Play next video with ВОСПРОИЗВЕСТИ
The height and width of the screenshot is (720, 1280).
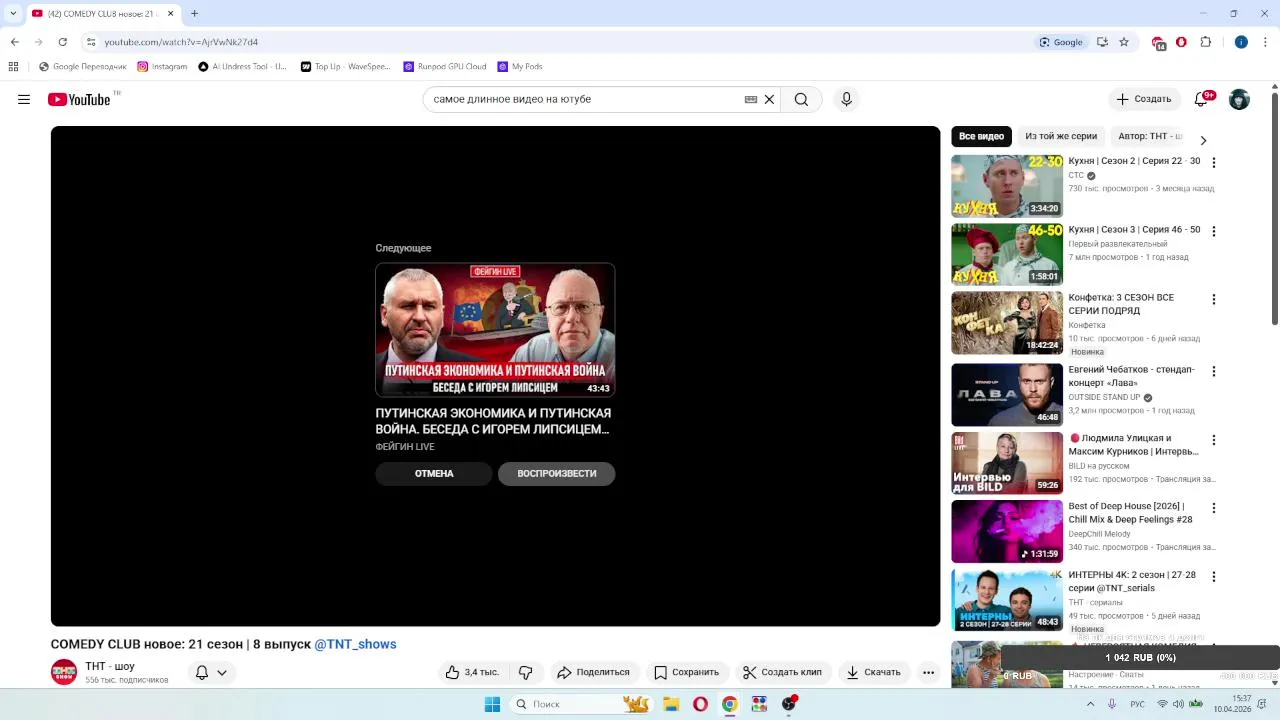557,474
